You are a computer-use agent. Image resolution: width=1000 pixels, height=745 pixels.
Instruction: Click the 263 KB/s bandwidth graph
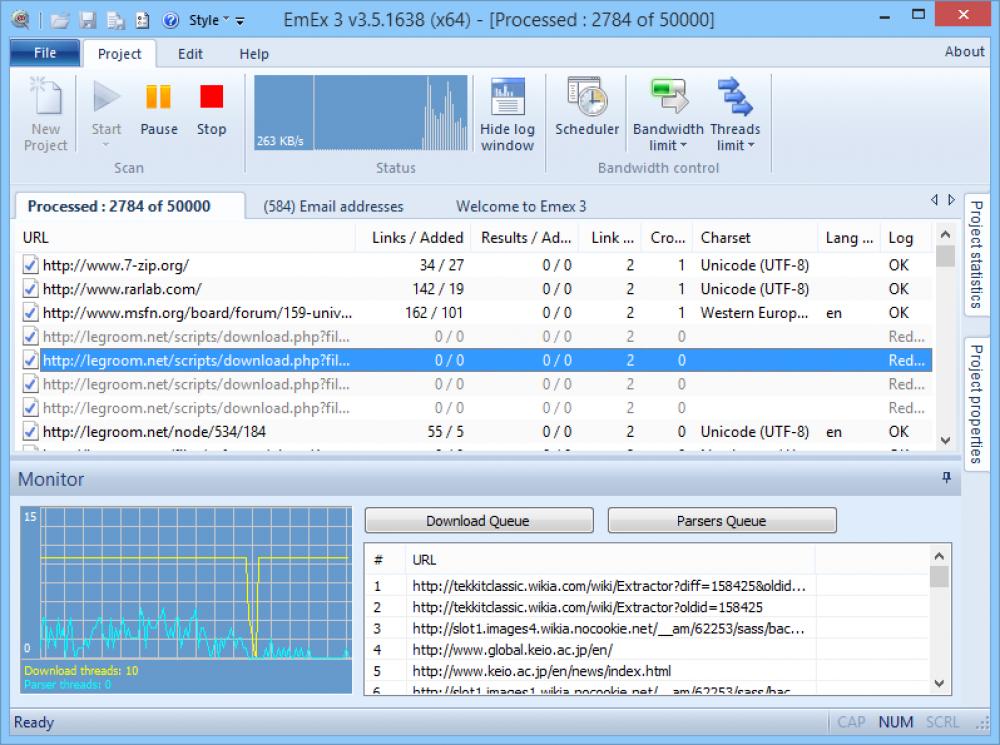[x=360, y=110]
